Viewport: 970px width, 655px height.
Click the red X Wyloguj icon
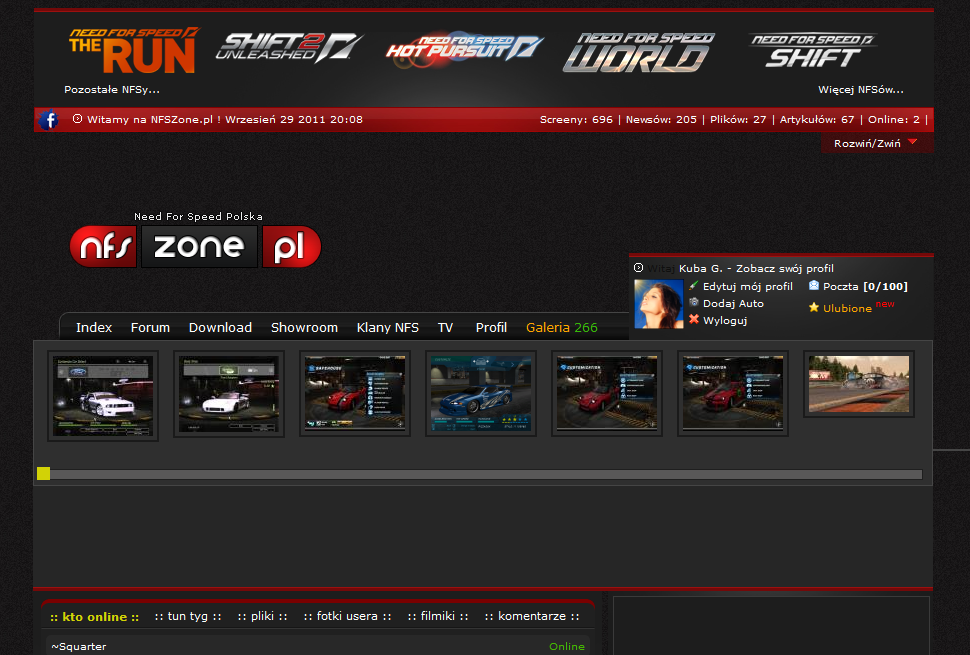point(694,320)
